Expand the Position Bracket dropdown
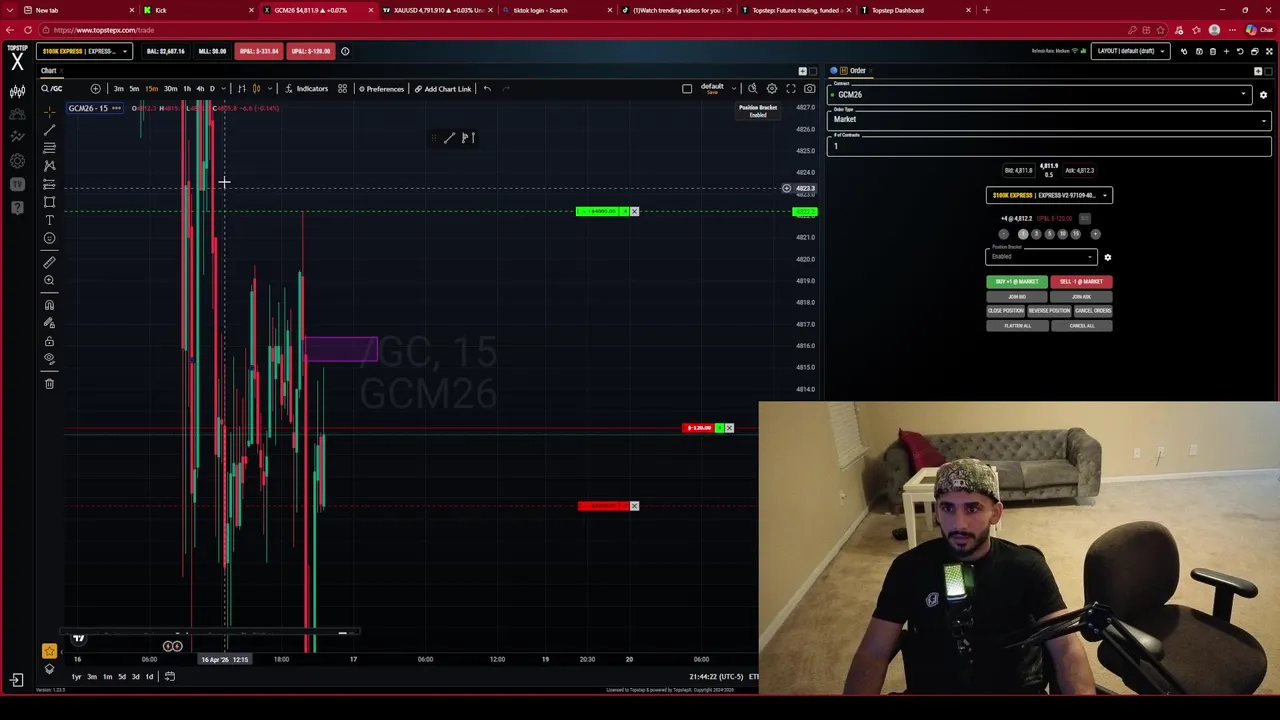The height and width of the screenshot is (720, 1280). click(1041, 256)
